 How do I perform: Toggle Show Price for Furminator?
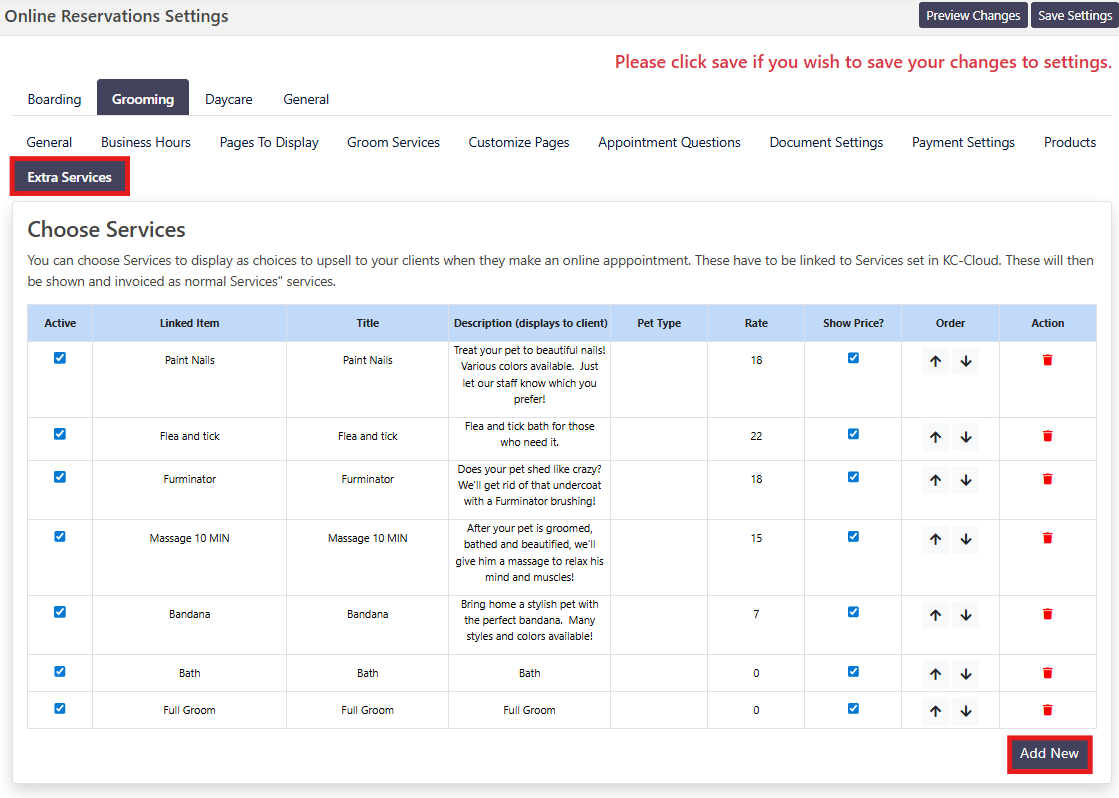[x=853, y=477]
